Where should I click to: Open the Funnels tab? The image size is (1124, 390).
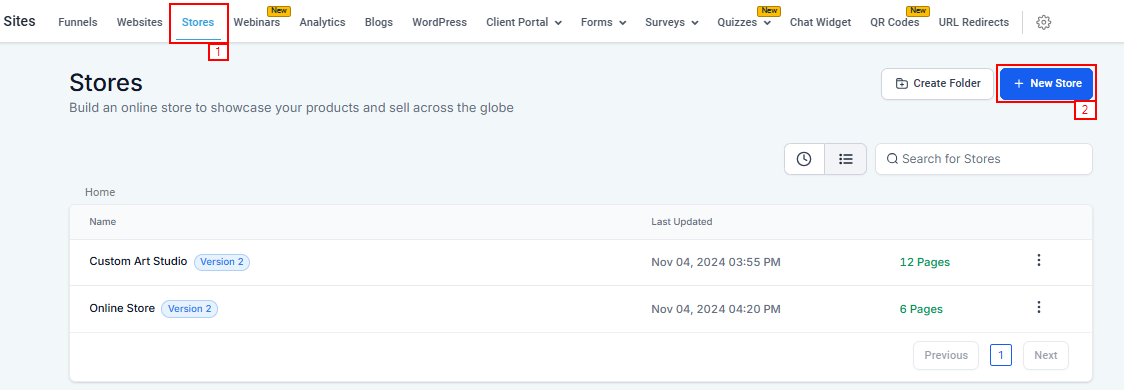click(x=77, y=22)
